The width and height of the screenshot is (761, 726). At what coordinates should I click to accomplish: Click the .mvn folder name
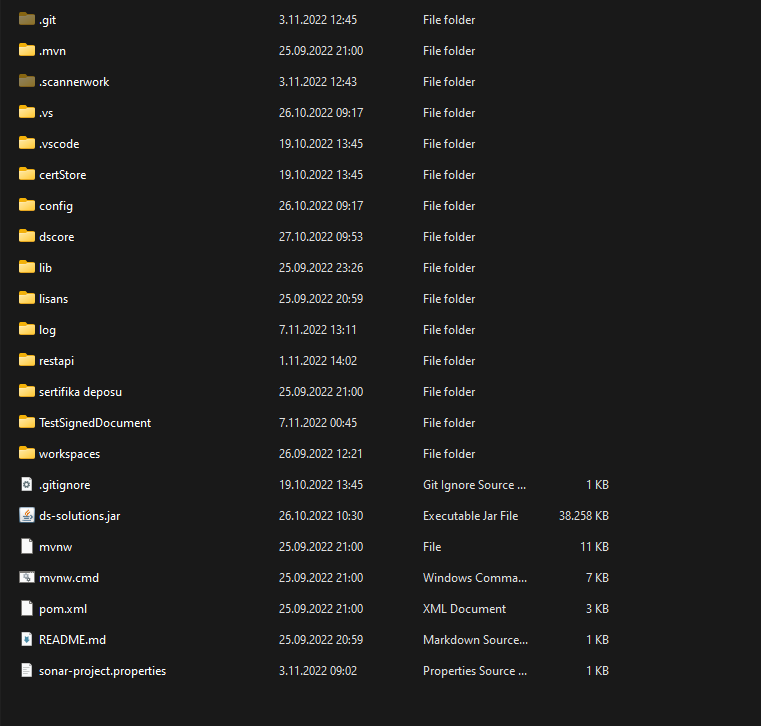(52, 51)
